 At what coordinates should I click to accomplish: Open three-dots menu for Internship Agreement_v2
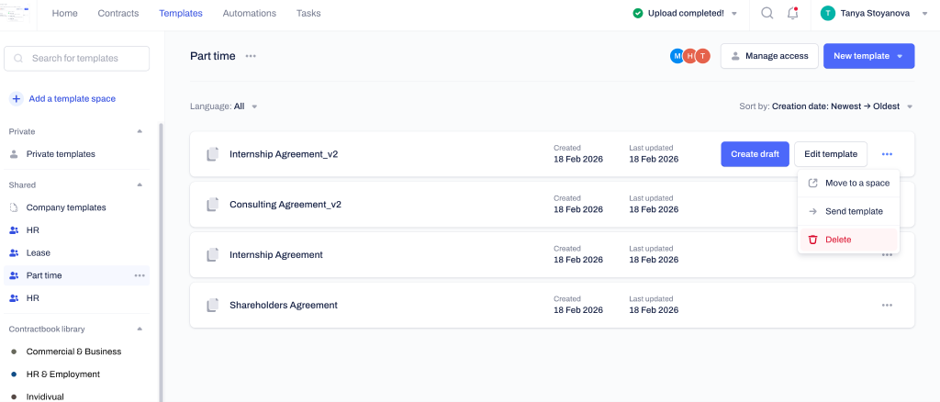pos(887,154)
